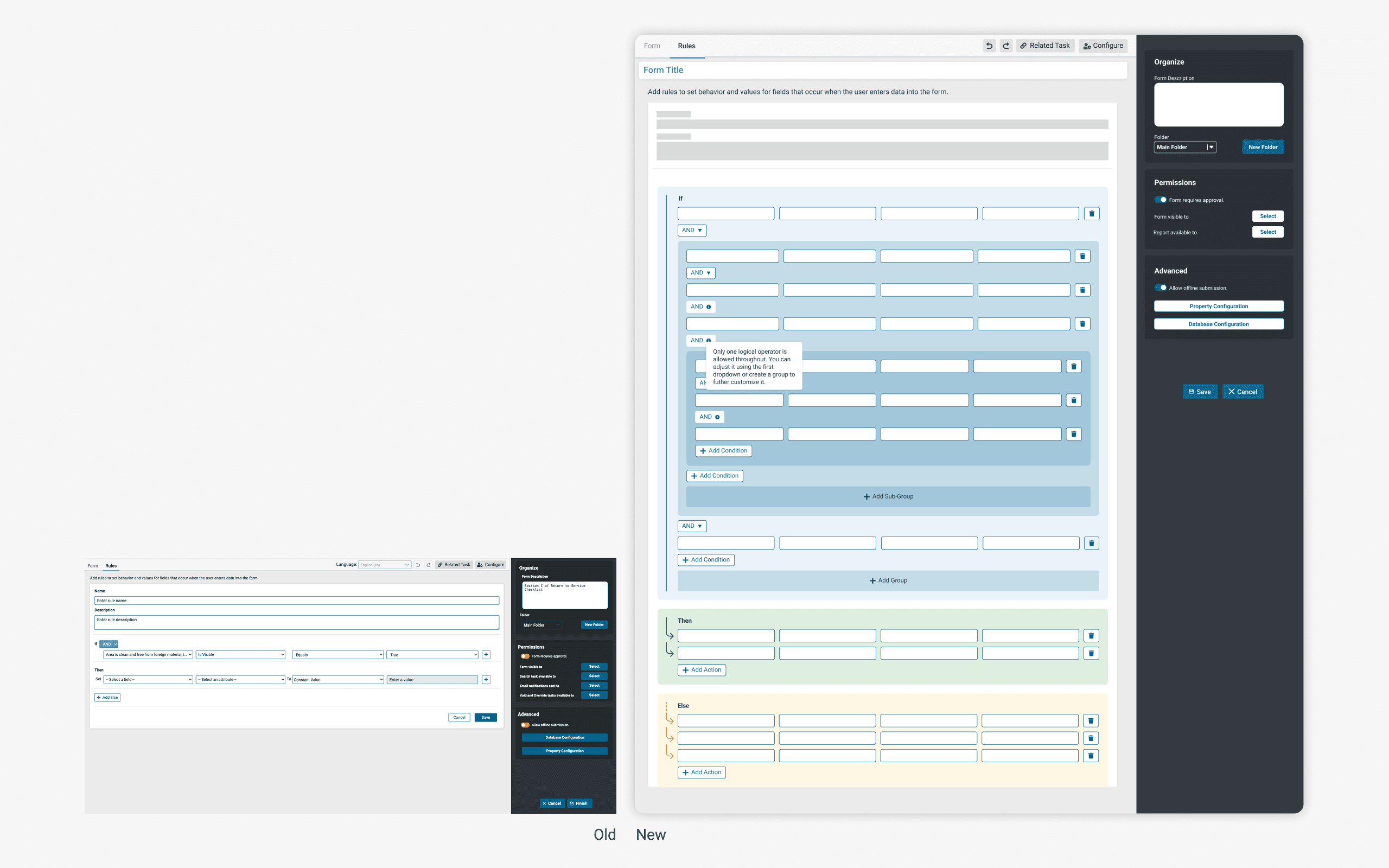Open the Is Visible dropdown
Image resolution: width=1389 pixels, height=868 pixels.
pos(240,654)
